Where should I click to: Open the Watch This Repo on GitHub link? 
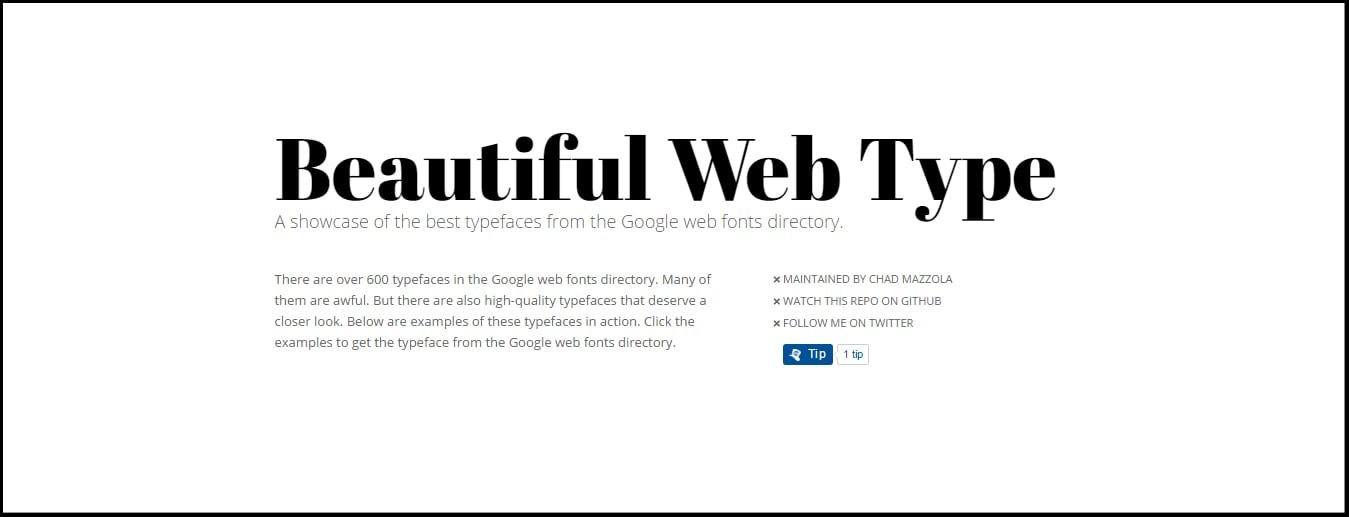[862, 301]
